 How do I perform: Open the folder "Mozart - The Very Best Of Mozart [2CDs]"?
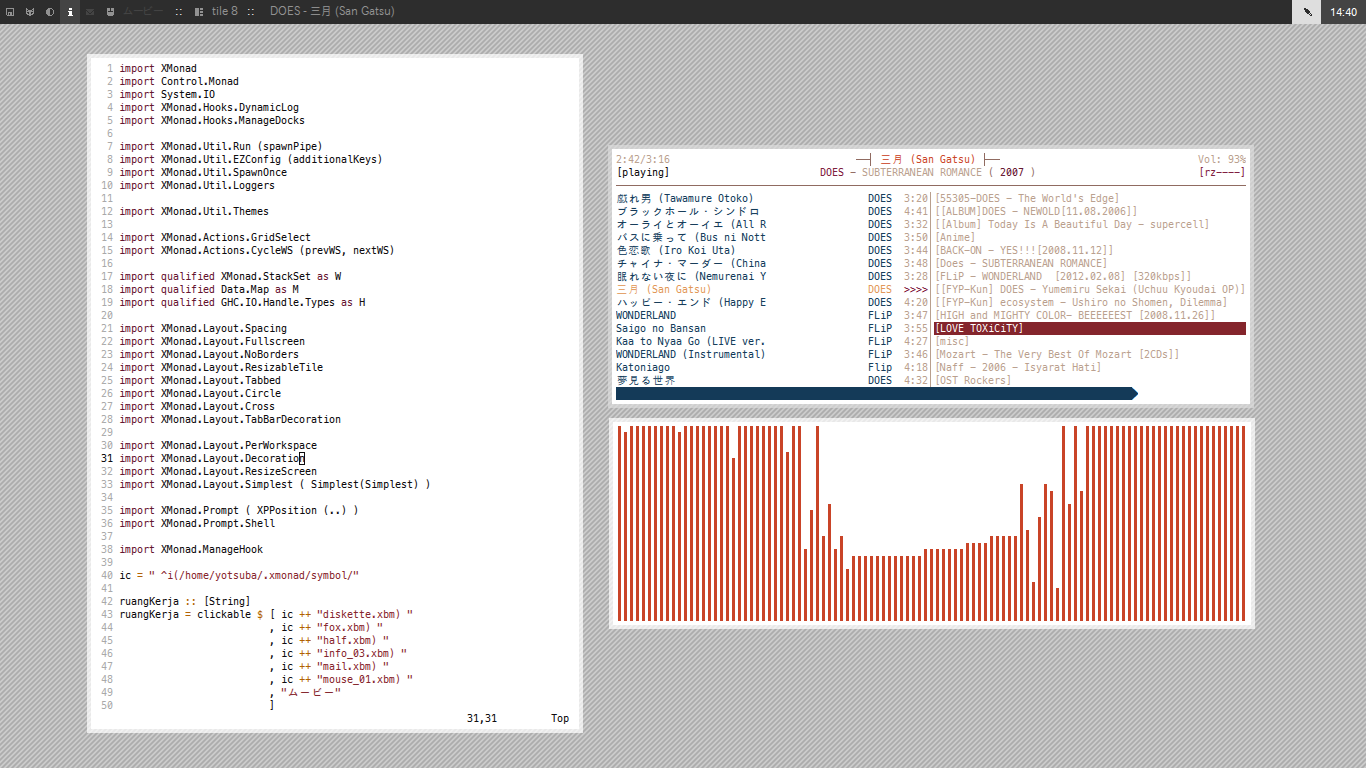[x=1057, y=354]
